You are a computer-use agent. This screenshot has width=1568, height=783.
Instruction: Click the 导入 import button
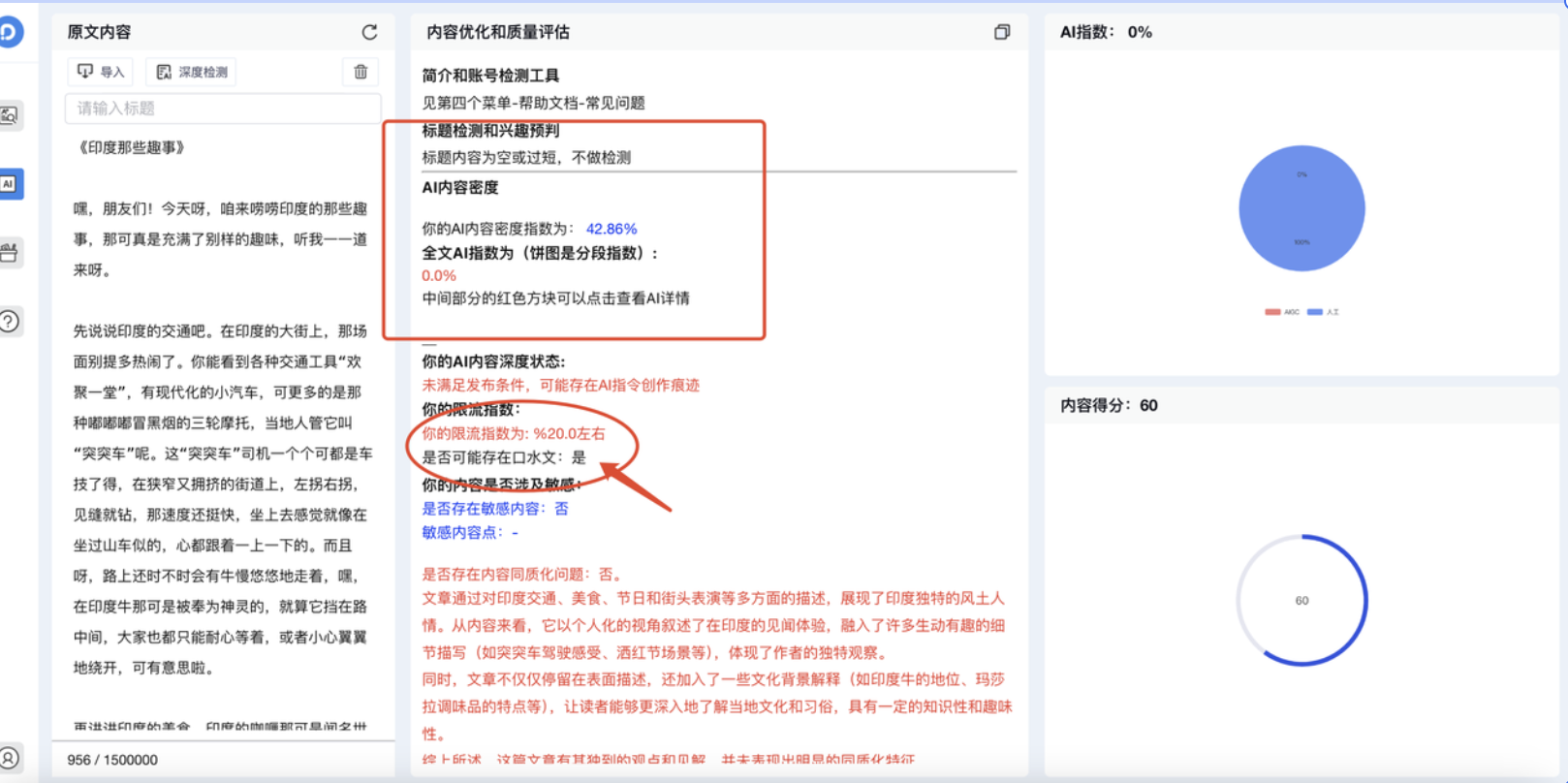point(101,72)
